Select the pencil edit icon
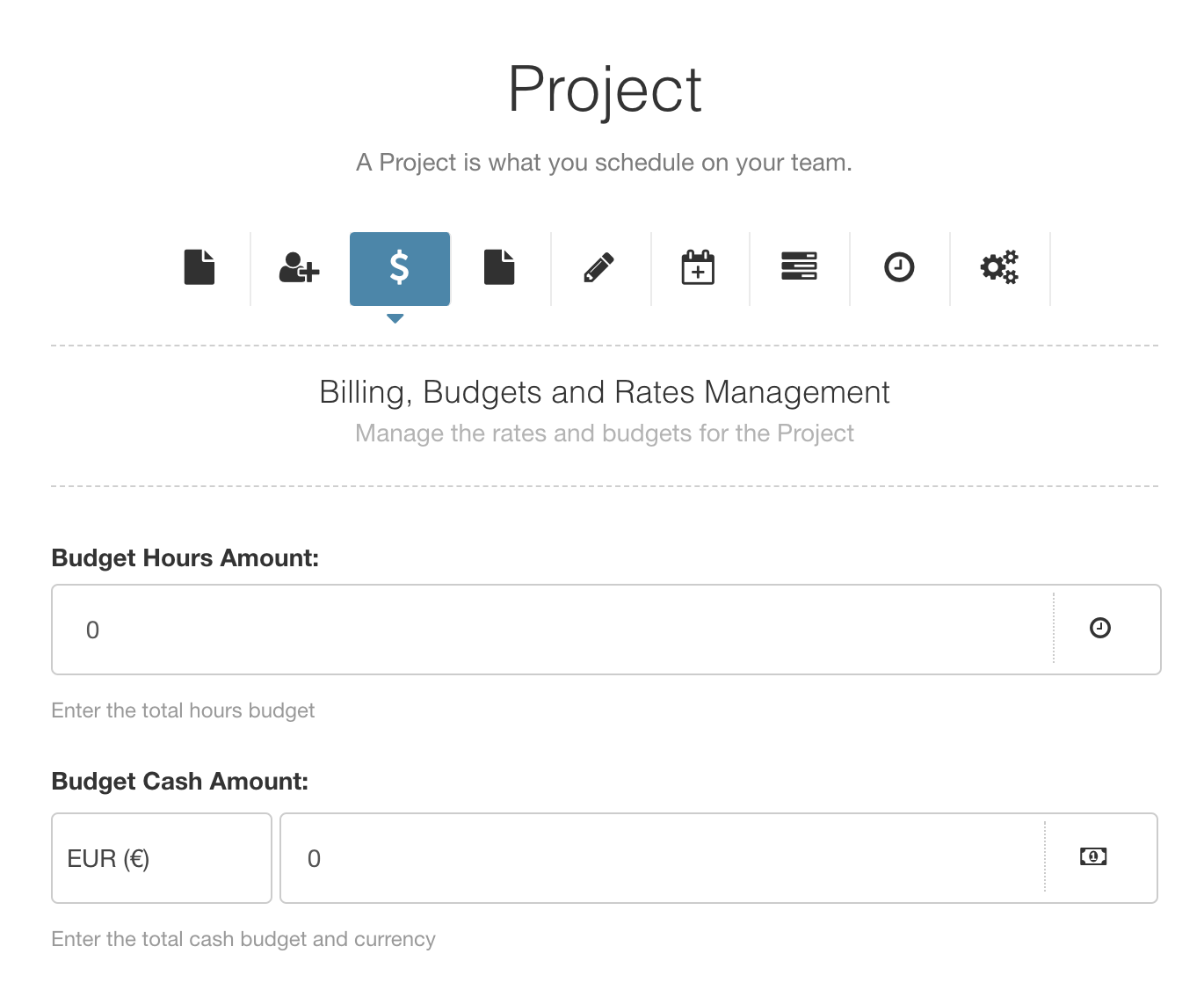Screen dimensions: 1204x983 [599, 268]
